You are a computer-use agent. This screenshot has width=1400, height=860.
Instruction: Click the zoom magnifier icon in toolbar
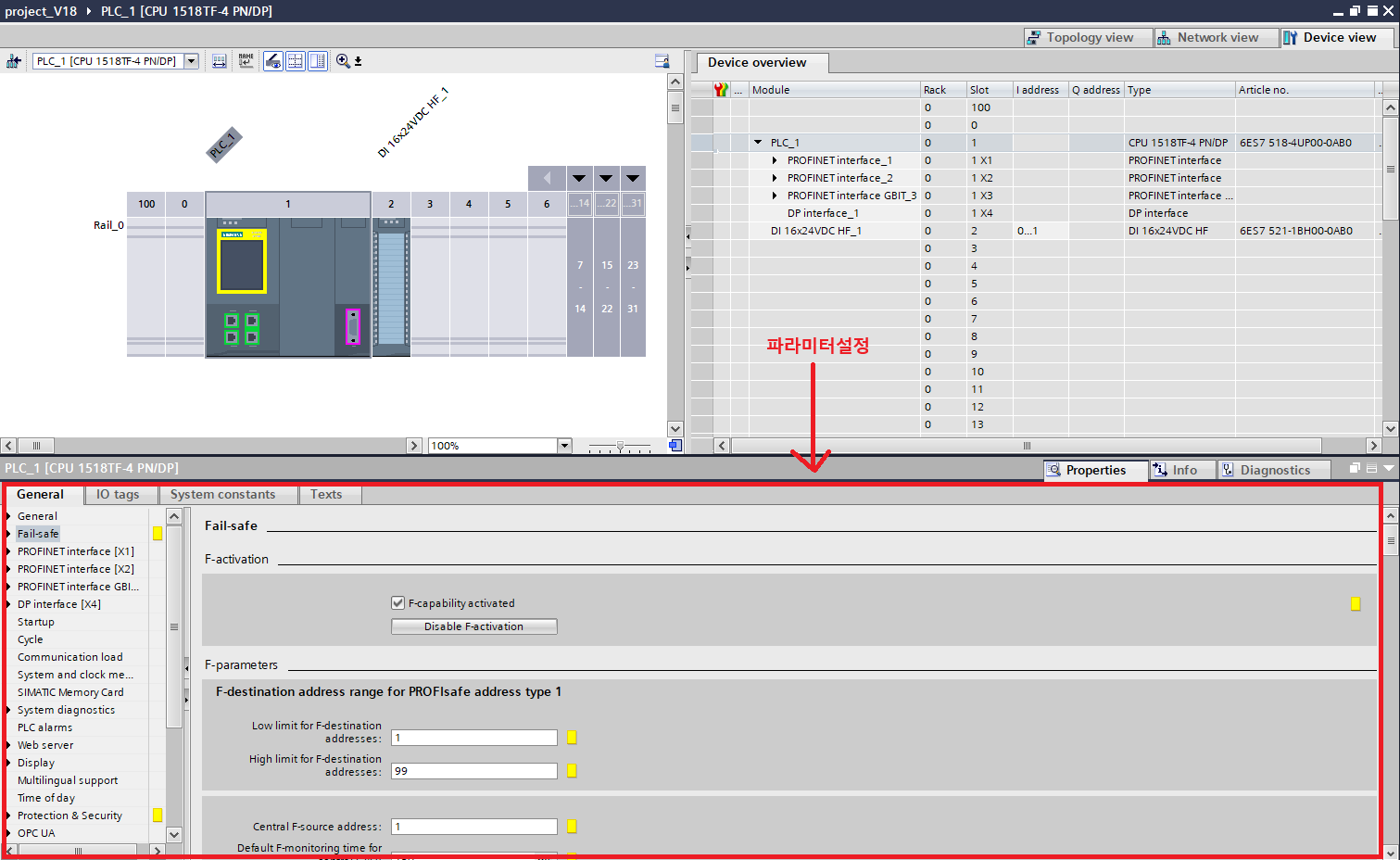[343, 61]
